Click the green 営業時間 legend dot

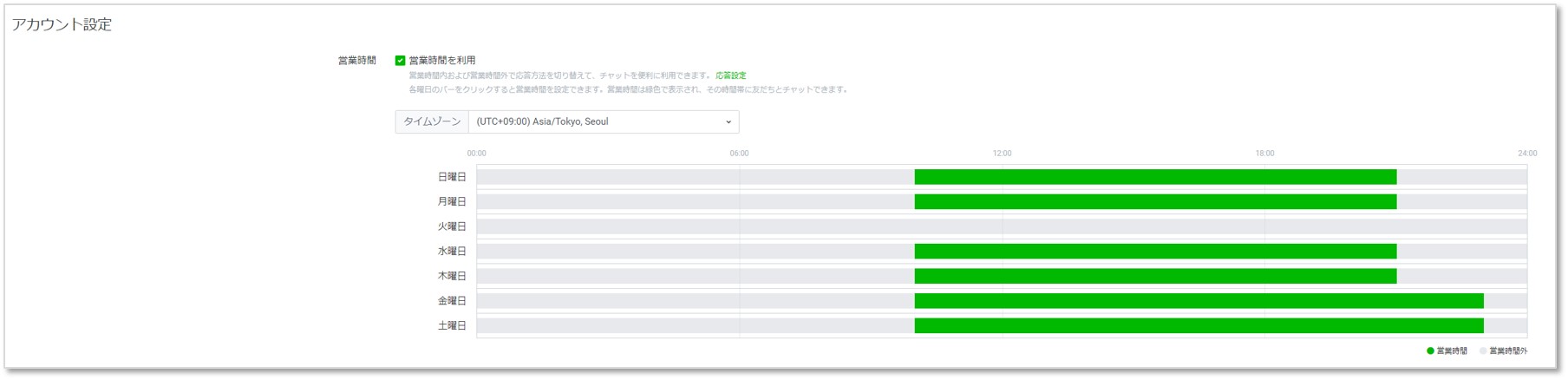[x=1430, y=351]
